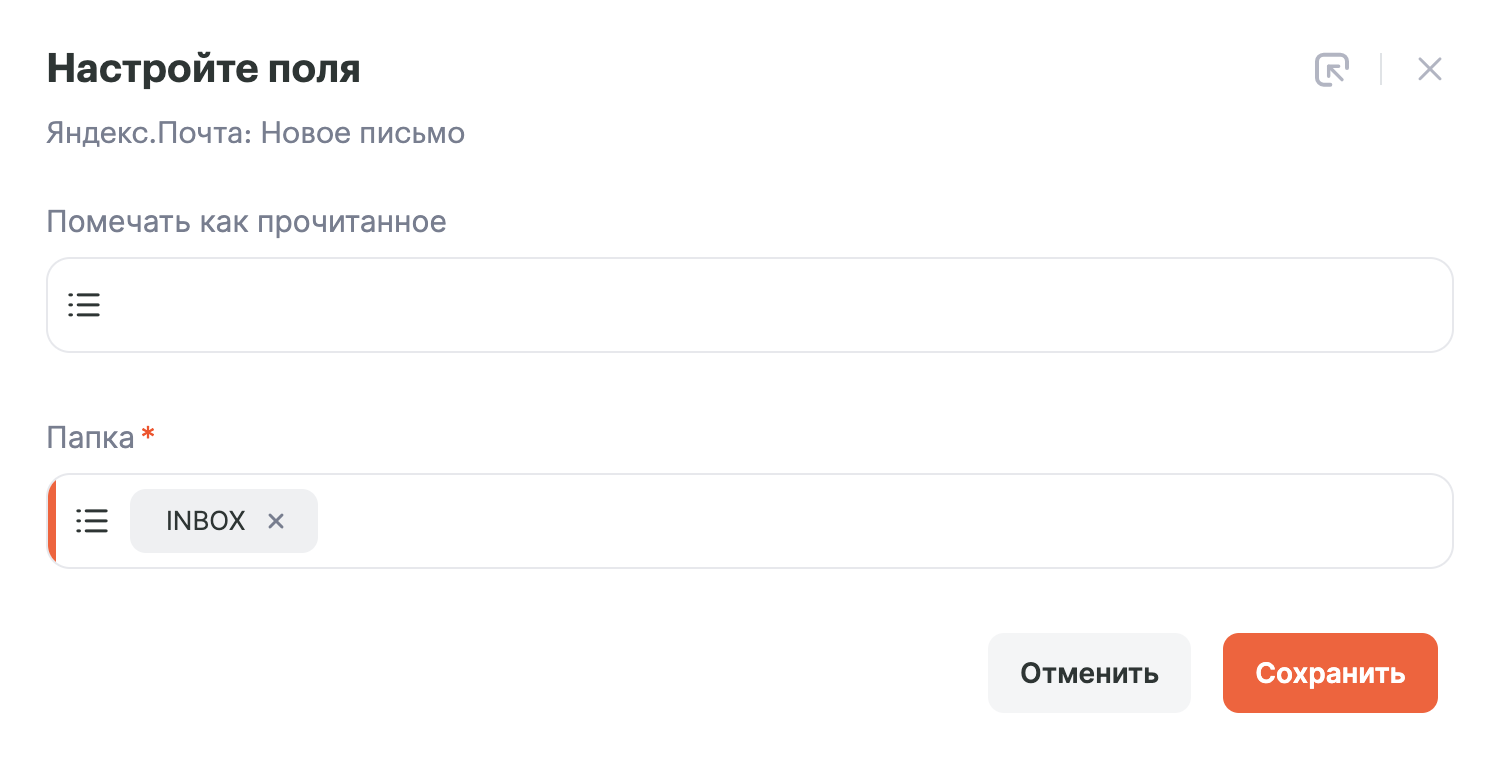1502x758 pixels.
Task: Click the vertical divider between the header icons
Action: pos(1381,69)
